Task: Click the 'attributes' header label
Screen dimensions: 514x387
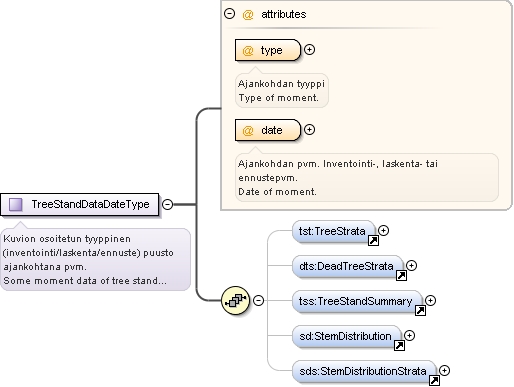Action: coord(284,14)
